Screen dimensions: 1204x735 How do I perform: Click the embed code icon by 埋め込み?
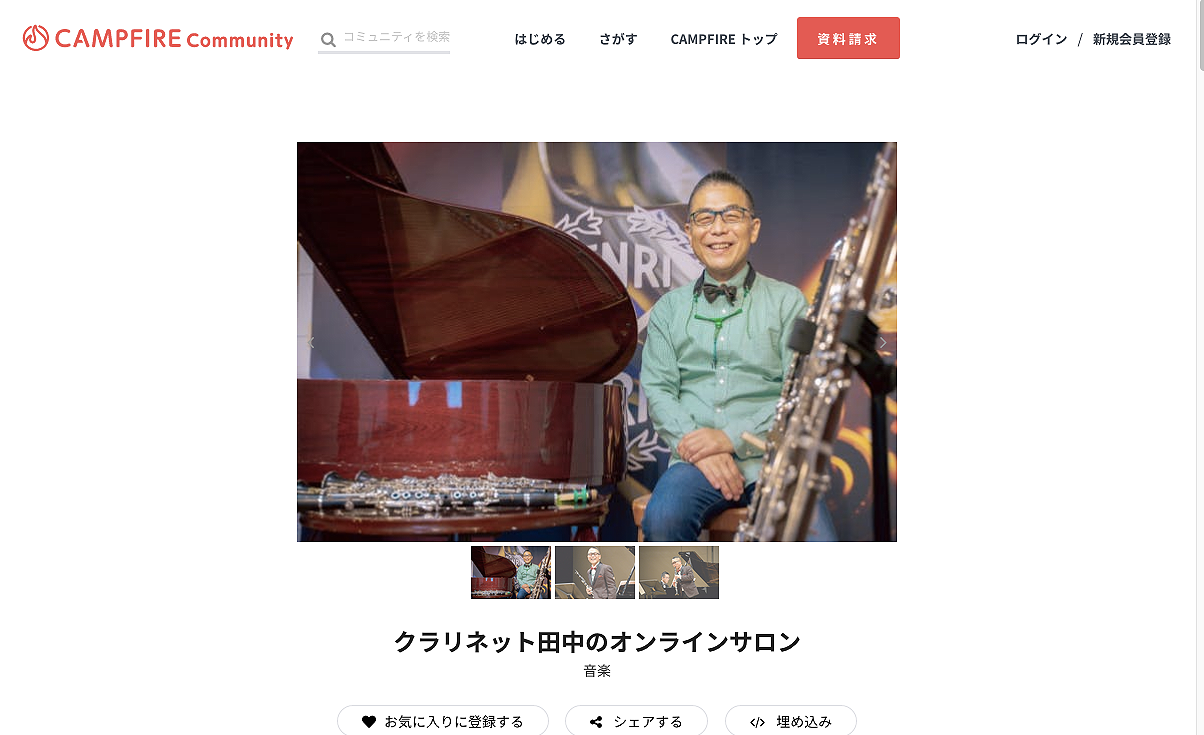757,721
